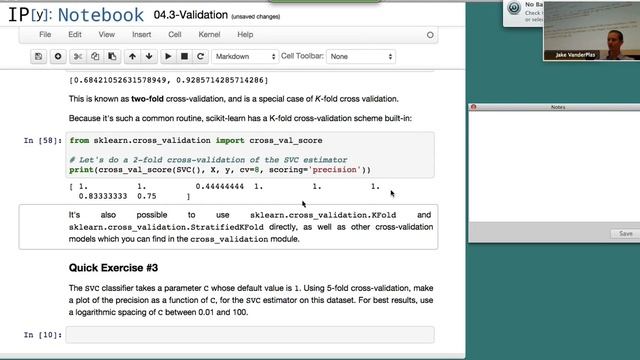The image size is (640, 360).
Task: Click the empty In [10] code cell
Action: [x=250, y=335]
